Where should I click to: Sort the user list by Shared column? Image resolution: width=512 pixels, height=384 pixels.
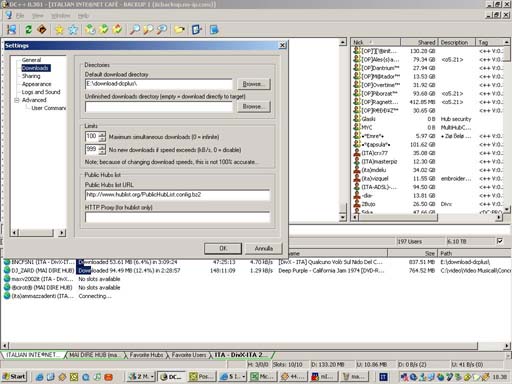tap(419, 42)
